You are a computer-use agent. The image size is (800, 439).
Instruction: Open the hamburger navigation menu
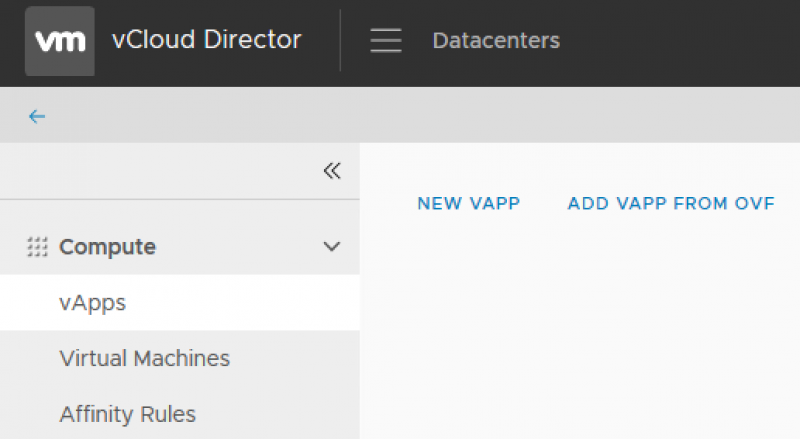(386, 40)
